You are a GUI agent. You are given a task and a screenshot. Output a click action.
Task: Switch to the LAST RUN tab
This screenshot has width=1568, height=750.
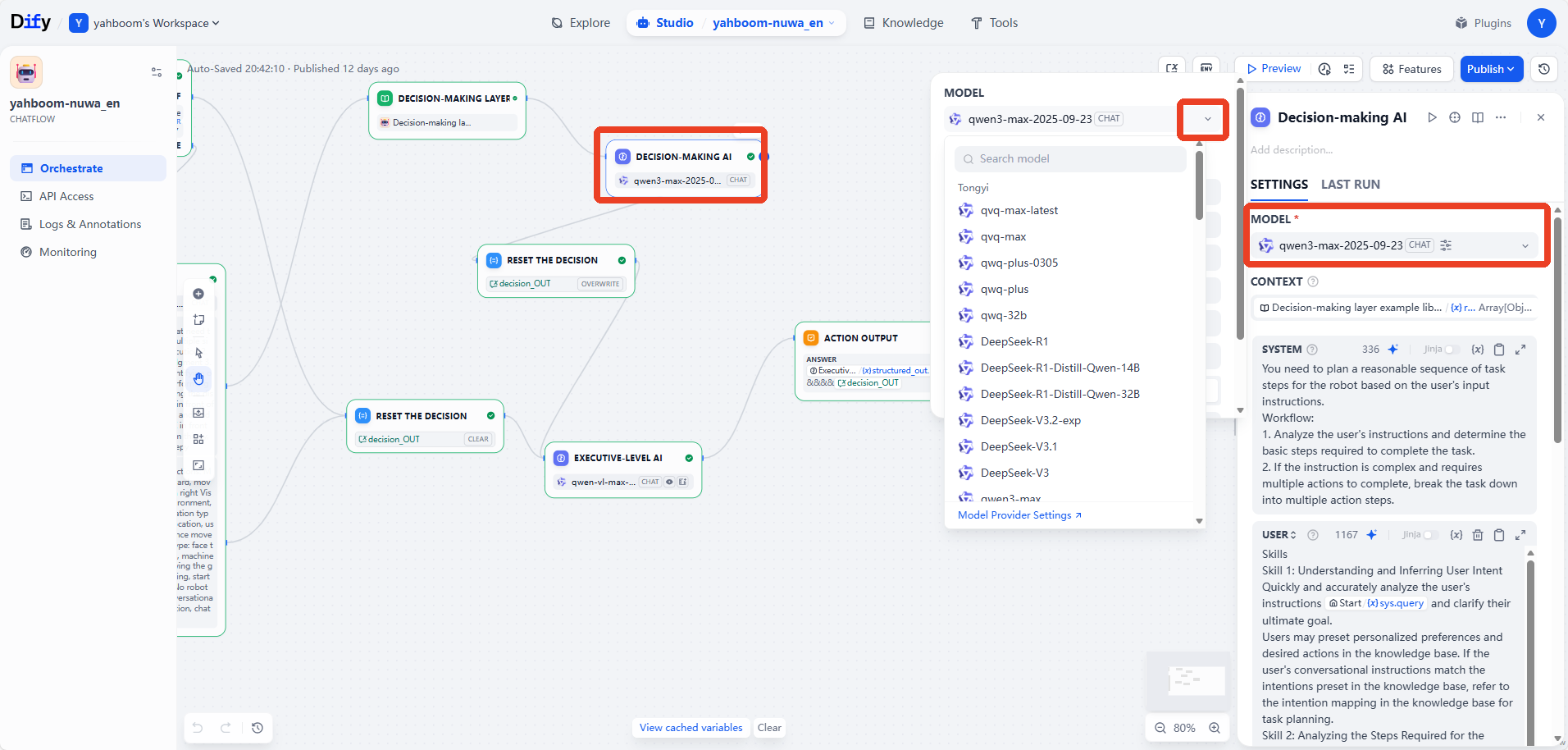(1350, 185)
